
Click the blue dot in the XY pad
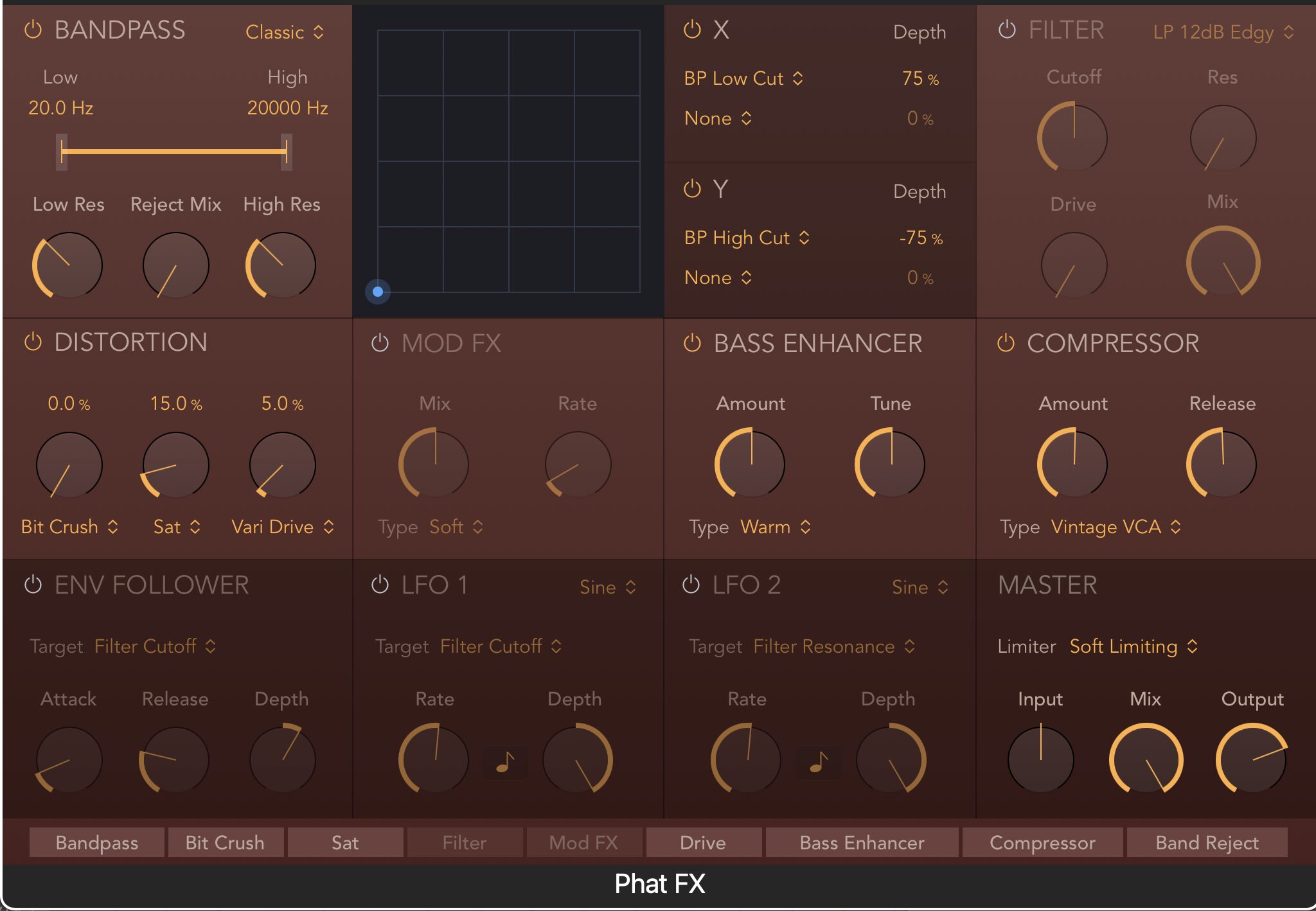[378, 292]
